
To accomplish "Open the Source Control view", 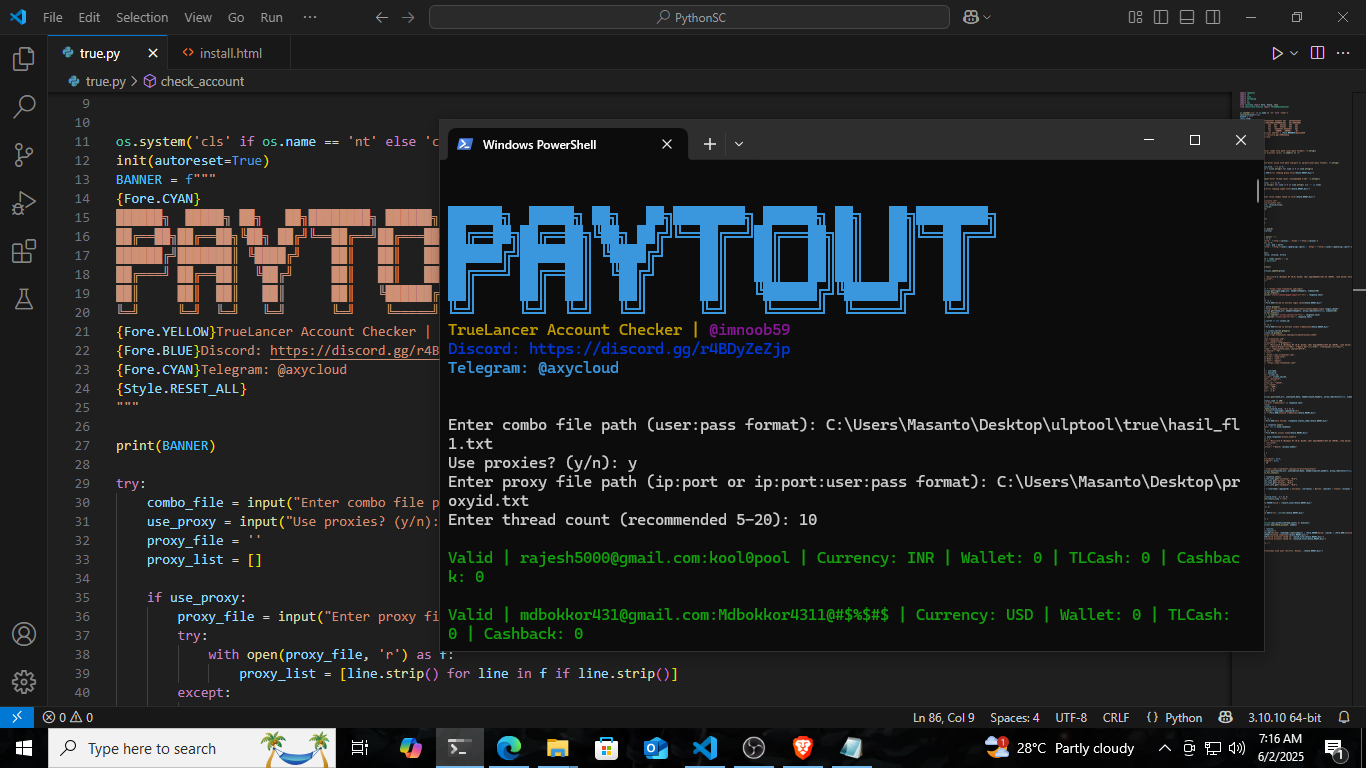I will [24, 154].
